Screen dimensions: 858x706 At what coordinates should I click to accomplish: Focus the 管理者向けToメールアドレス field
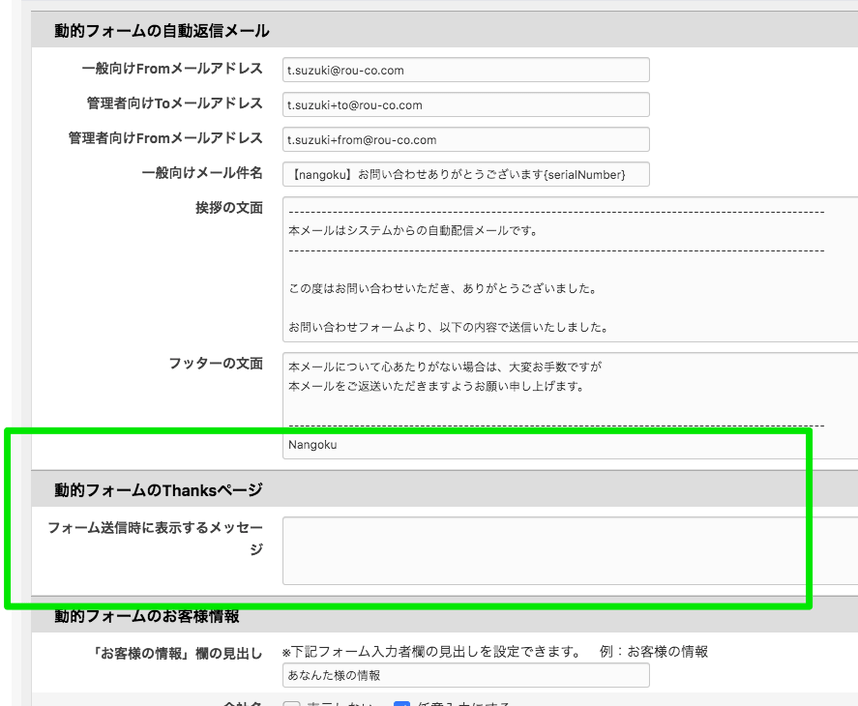click(466, 105)
